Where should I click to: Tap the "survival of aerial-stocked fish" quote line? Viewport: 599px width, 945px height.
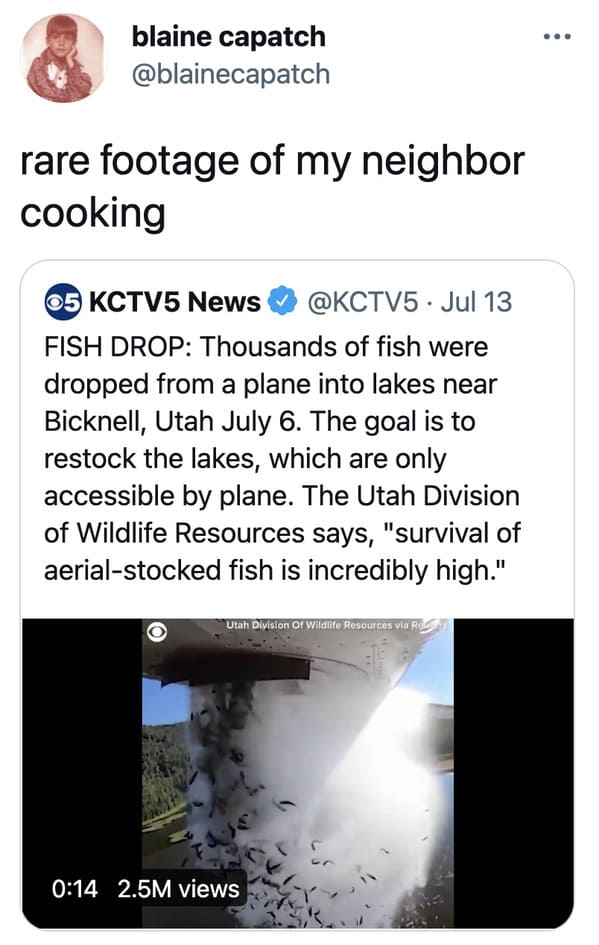click(x=282, y=551)
